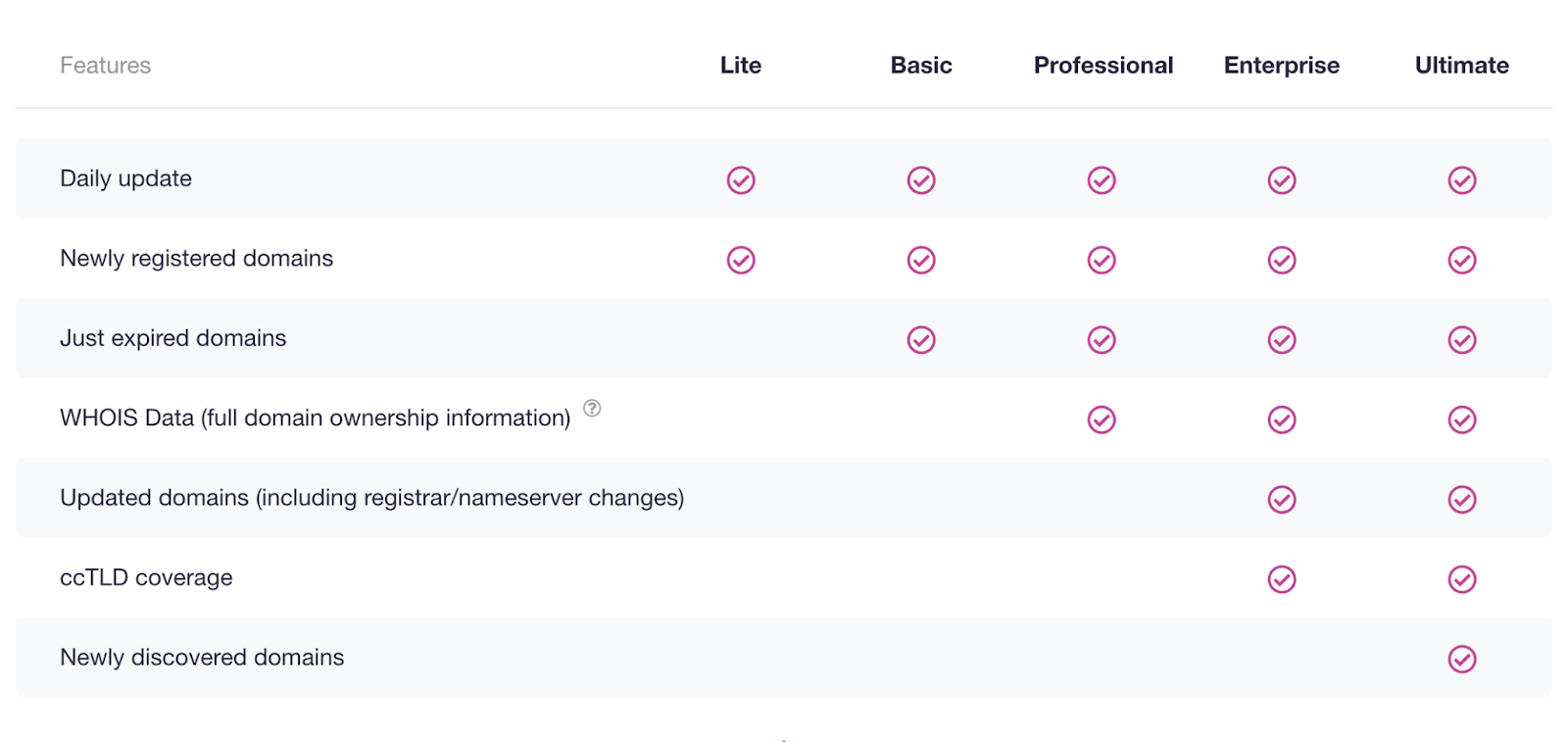
Task: Click the 'ccTLD coverage' feature label
Action: (146, 578)
